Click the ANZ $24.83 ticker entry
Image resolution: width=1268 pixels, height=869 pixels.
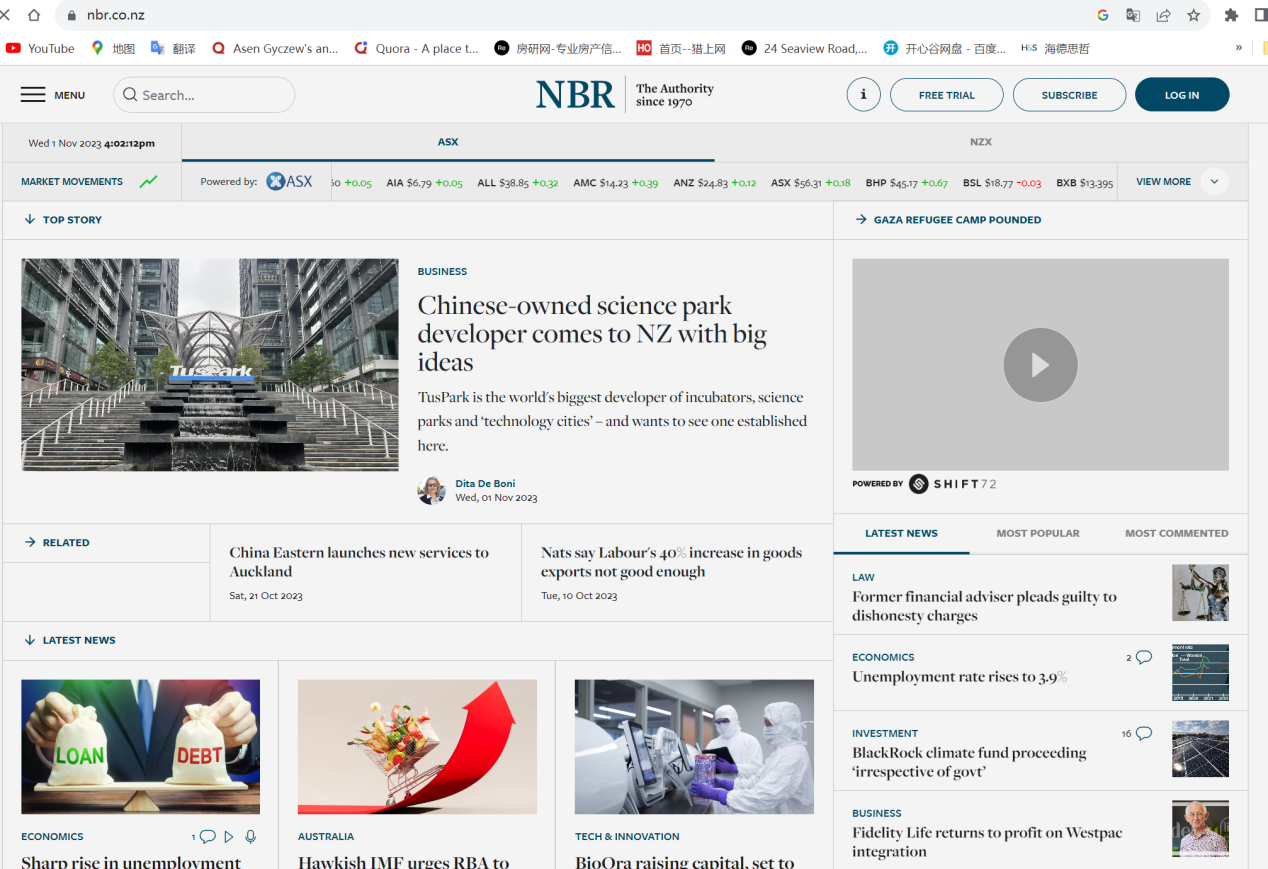point(714,183)
